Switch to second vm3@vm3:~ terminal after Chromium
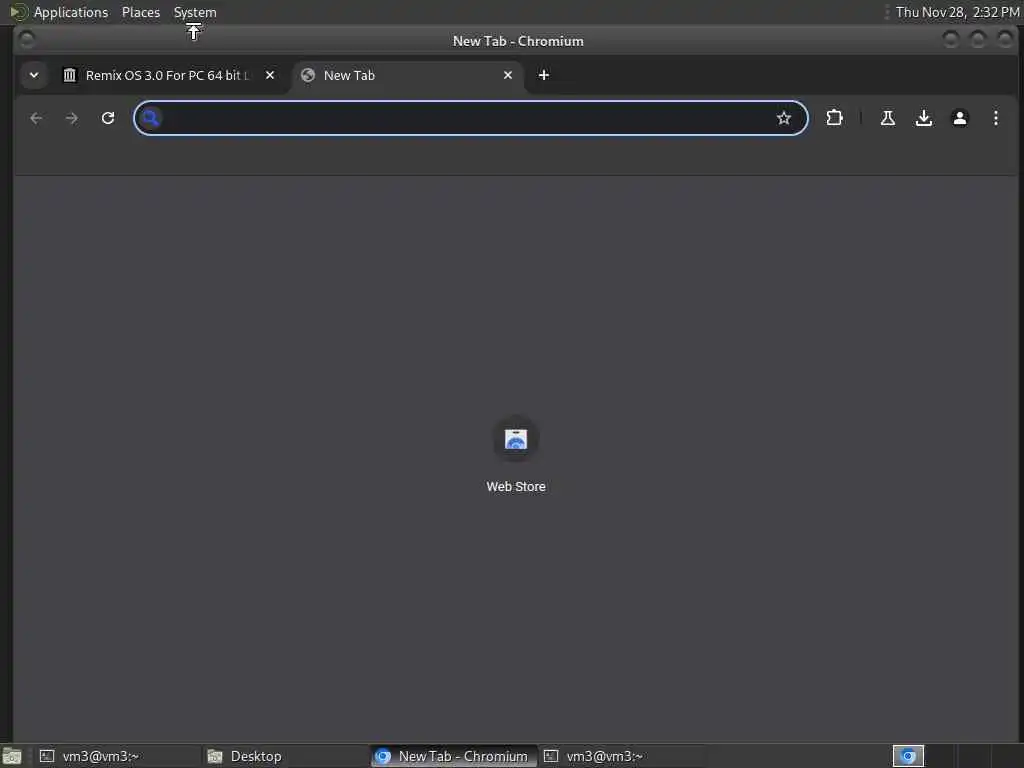The height and width of the screenshot is (768, 1024). tap(622, 756)
